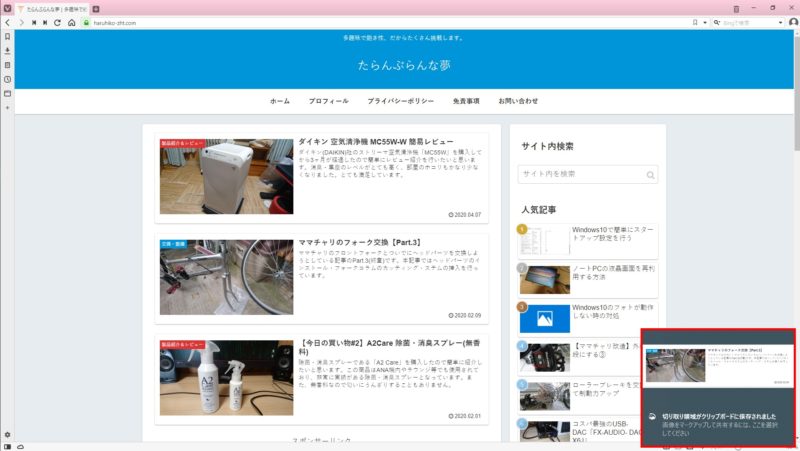Bookmark this page from the address bar
Screen dimensions: 800x451
tap(695, 22)
